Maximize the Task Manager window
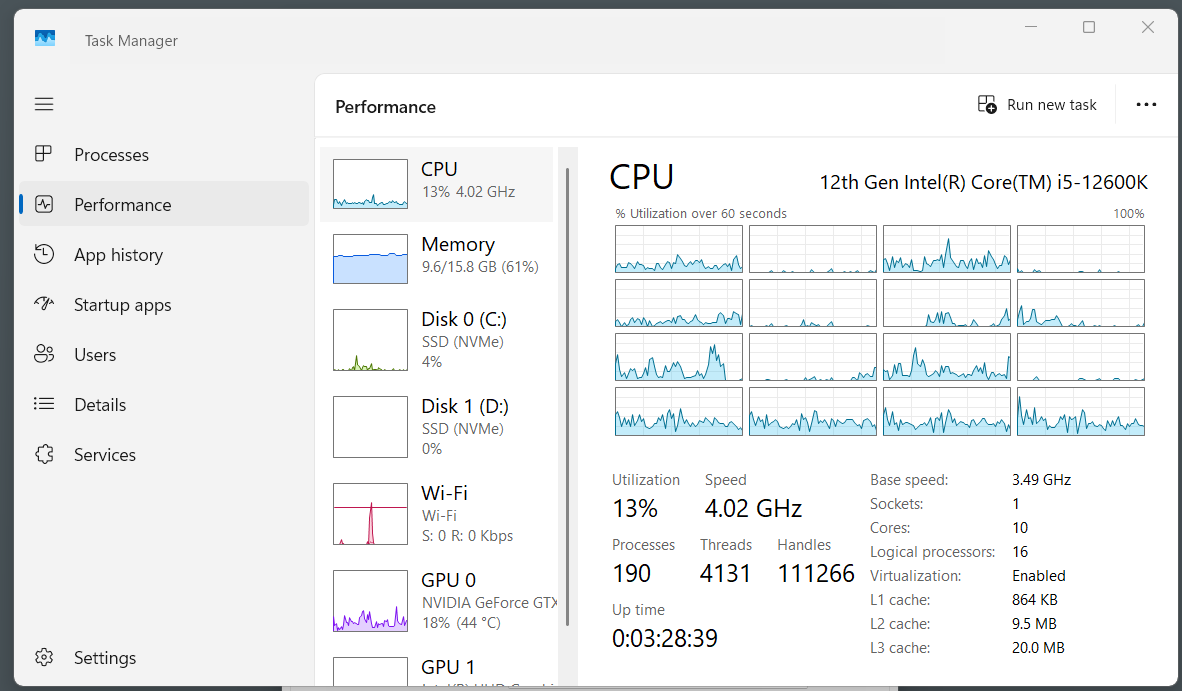This screenshot has height=691, width=1182. pos(1089,27)
